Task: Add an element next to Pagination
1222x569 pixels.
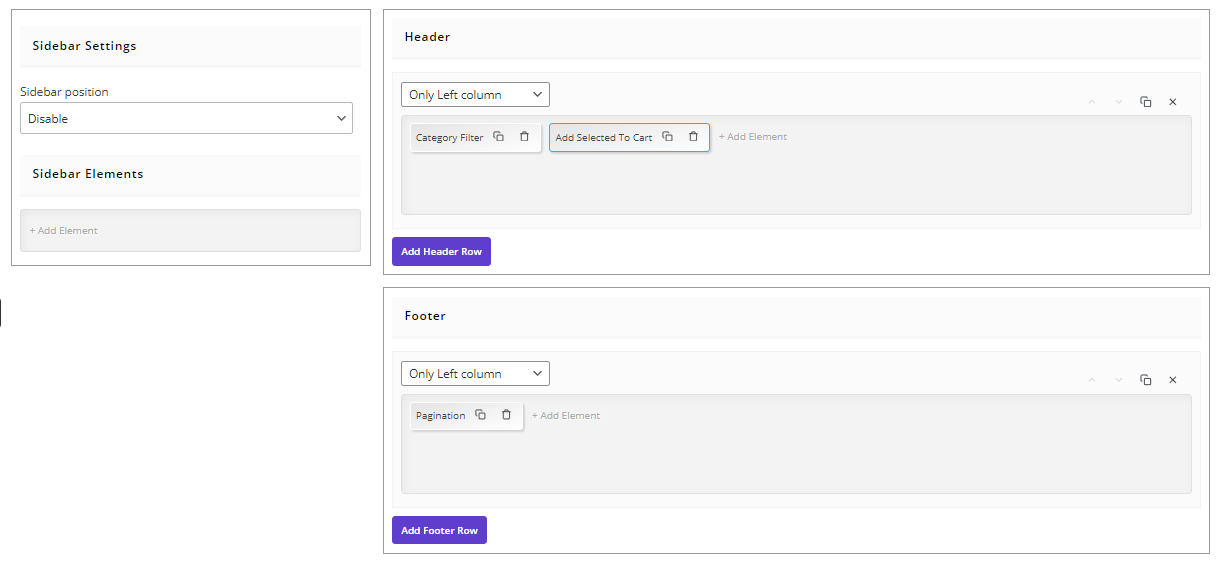Action: (566, 416)
